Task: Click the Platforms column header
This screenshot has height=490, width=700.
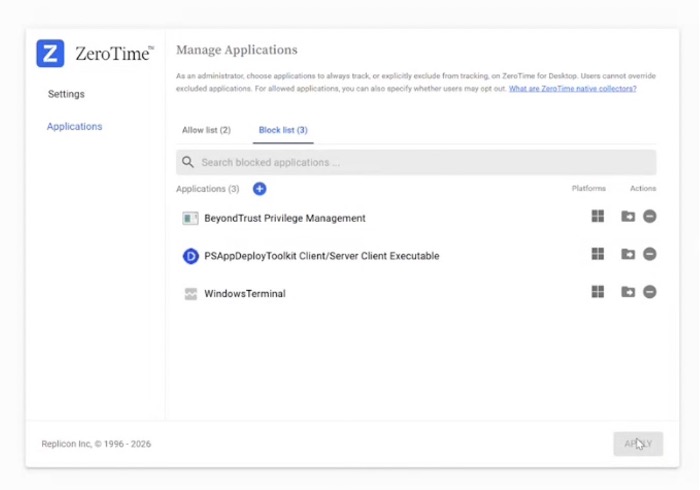Action: point(588,188)
